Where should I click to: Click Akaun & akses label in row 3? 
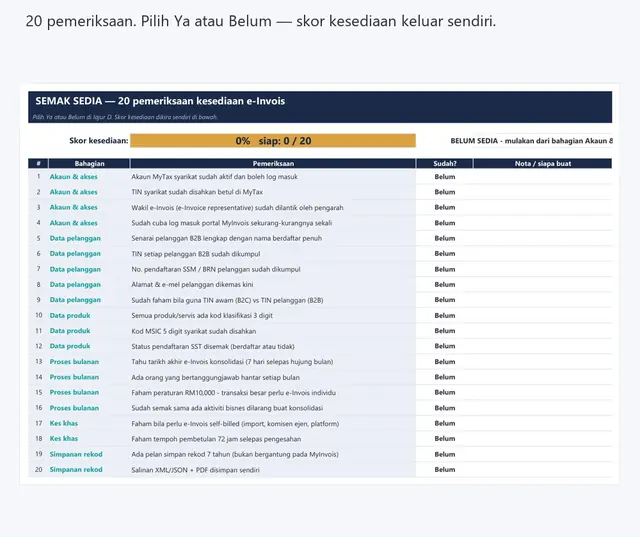[73, 207]
